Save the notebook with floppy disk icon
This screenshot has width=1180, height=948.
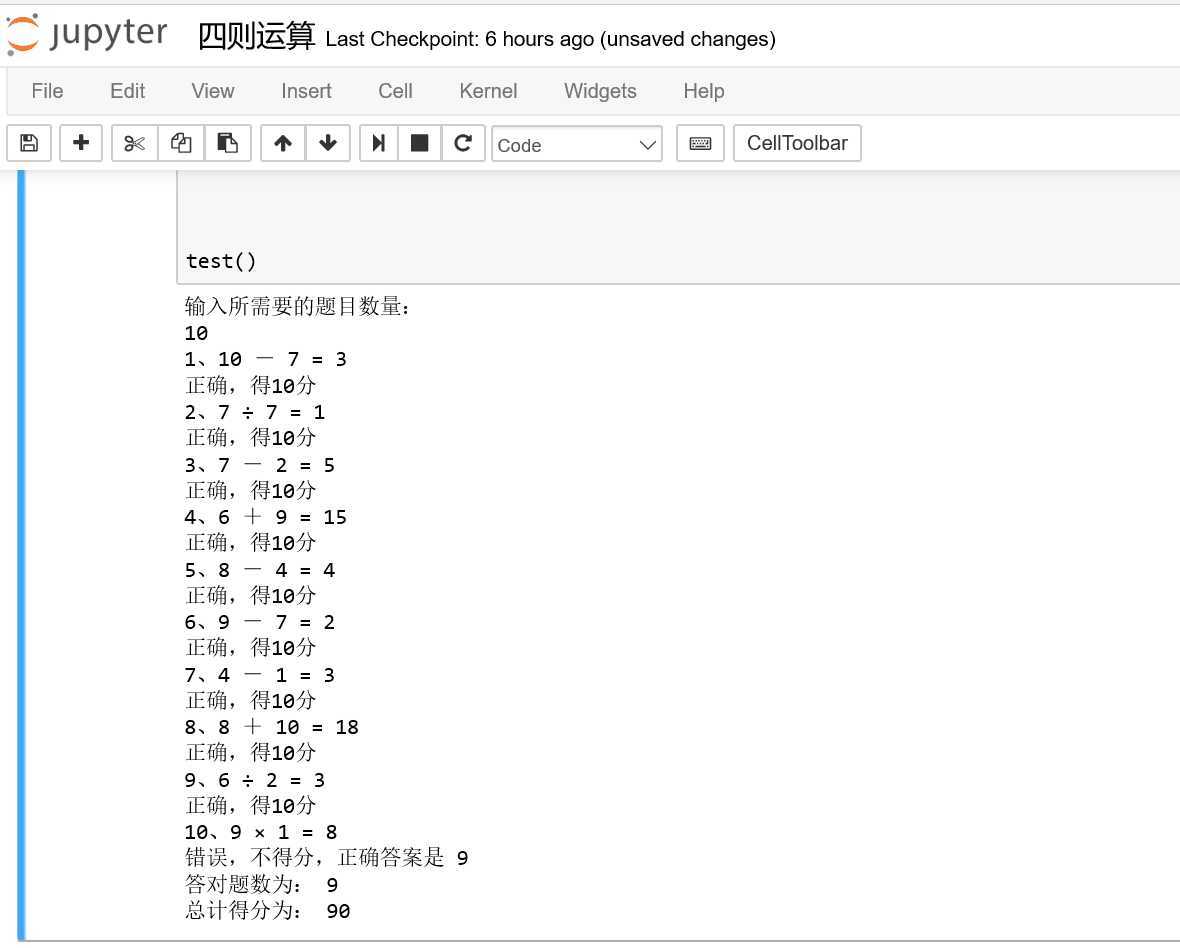pos(29,143)
